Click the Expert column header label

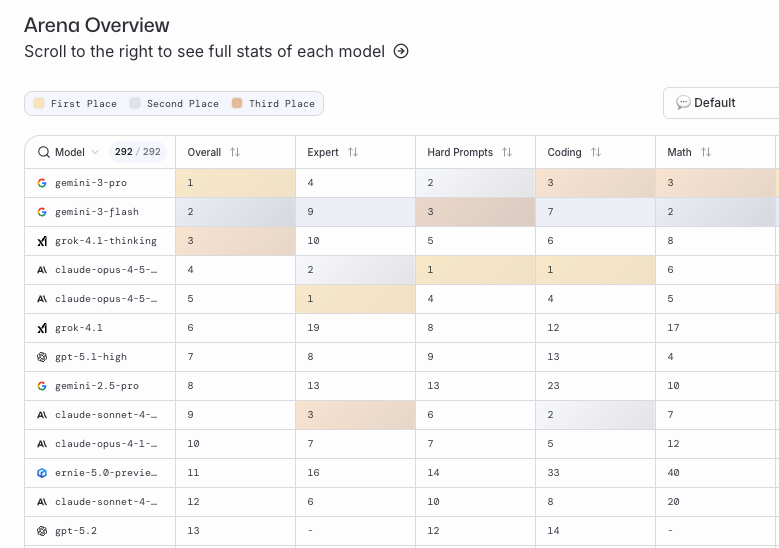pos(323,152)
